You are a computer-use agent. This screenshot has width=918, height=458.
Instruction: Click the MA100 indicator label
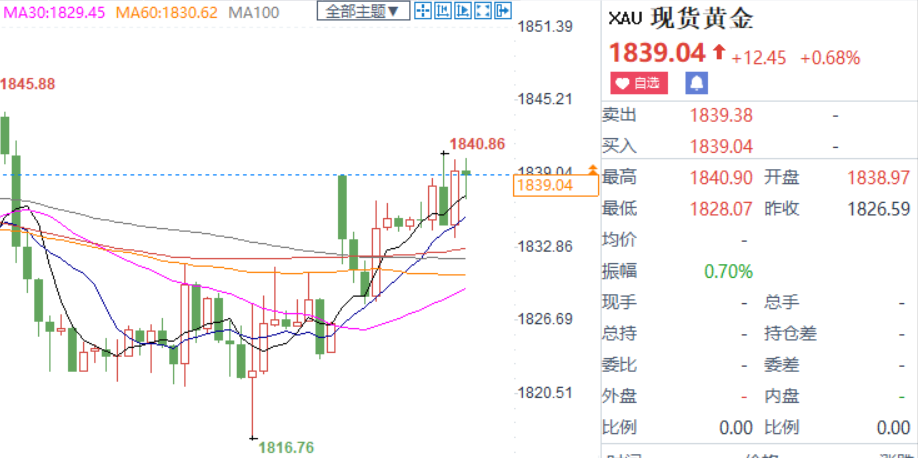tap(254, 13)
